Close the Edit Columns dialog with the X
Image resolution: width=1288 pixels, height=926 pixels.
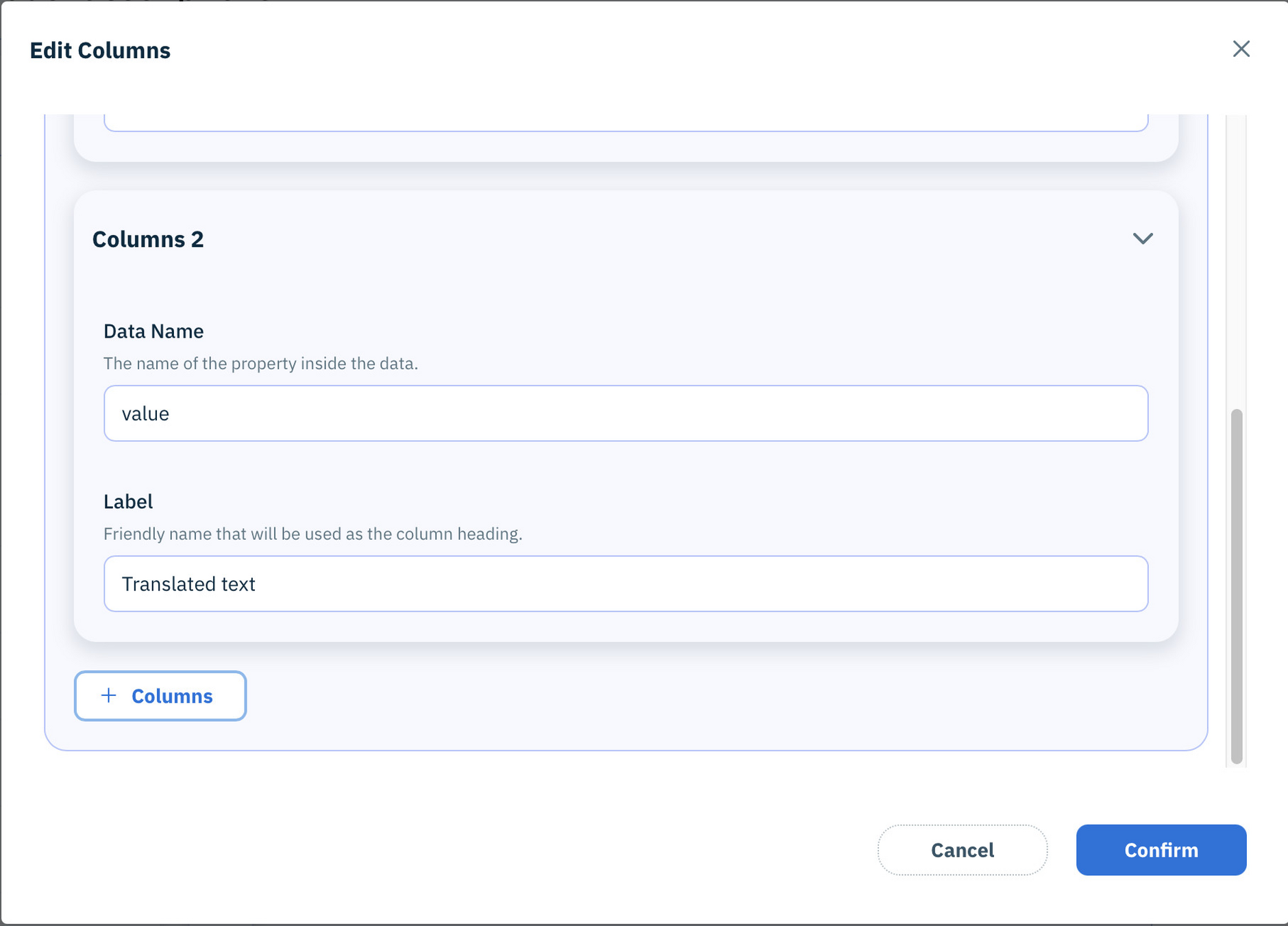[1241, 49]
